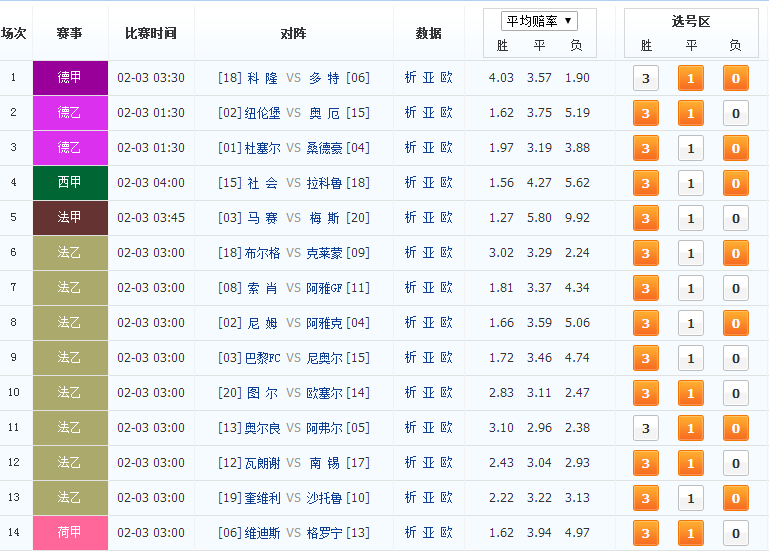This screenshot has height=552, width=769.
Task: Click the green 西甲 league label
Action: tap(69, 183)
